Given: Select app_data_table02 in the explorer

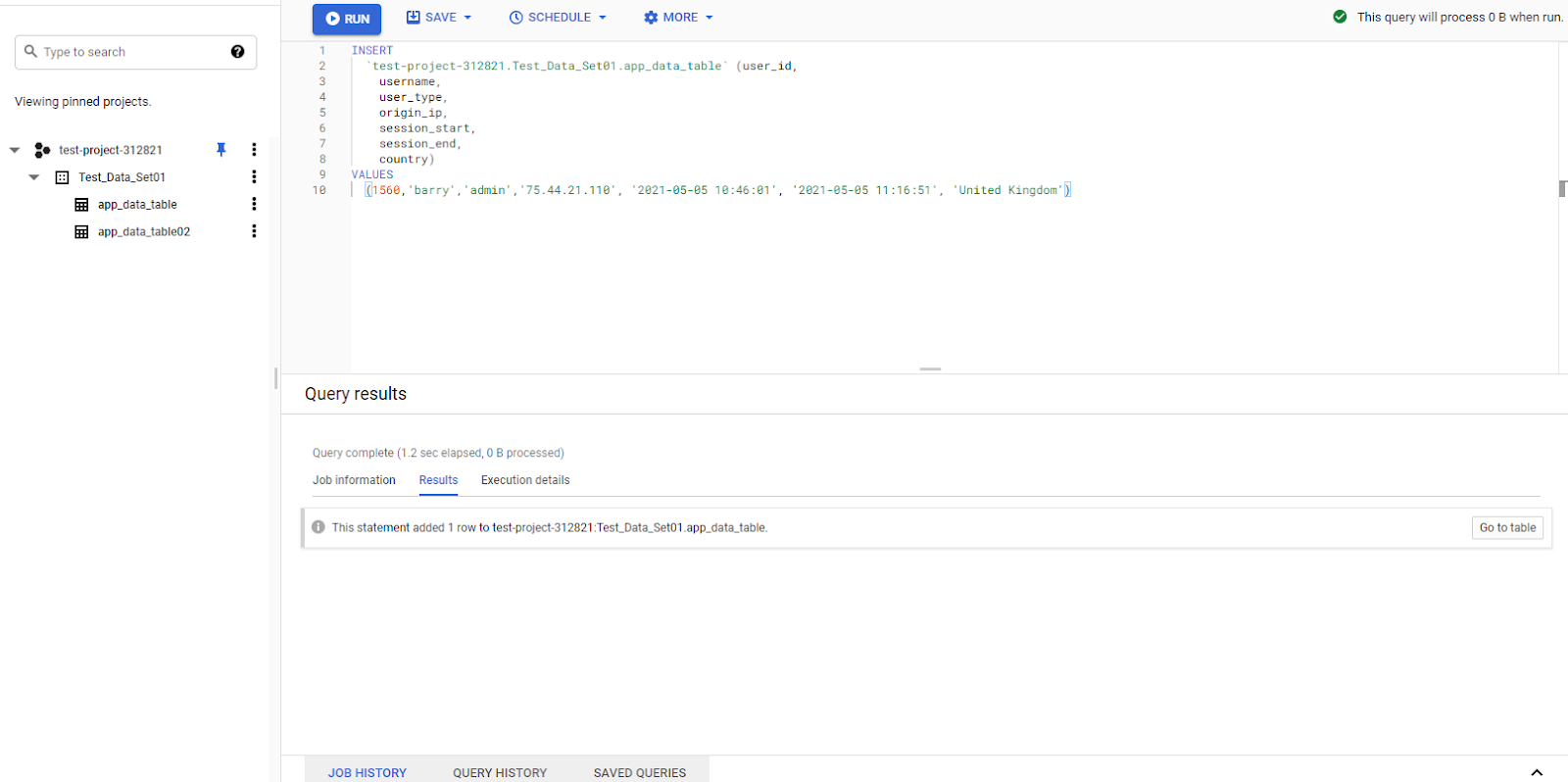Looking at the screenshot, I should point(144,232).
